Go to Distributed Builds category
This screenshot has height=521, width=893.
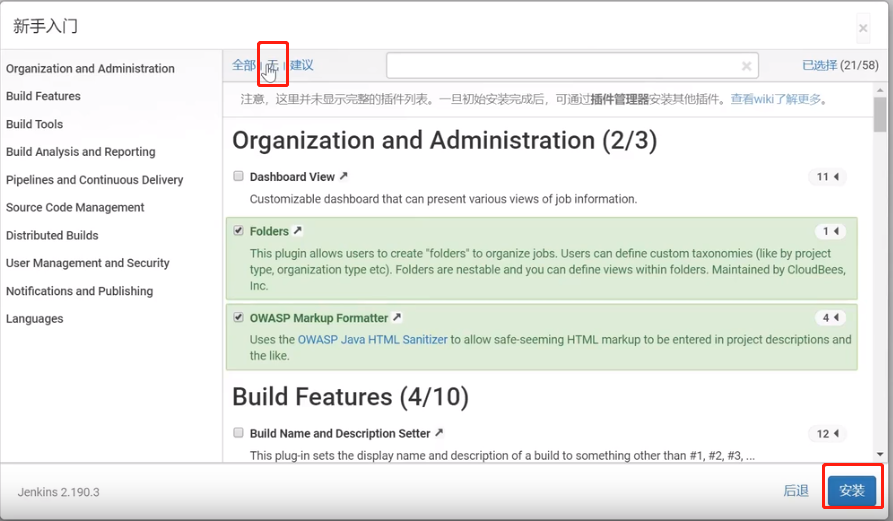click(52, 235)
